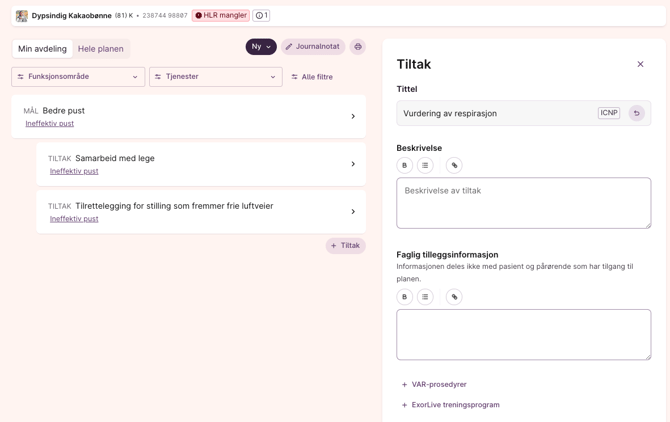Click the print icon button

[x=358, y=47]
